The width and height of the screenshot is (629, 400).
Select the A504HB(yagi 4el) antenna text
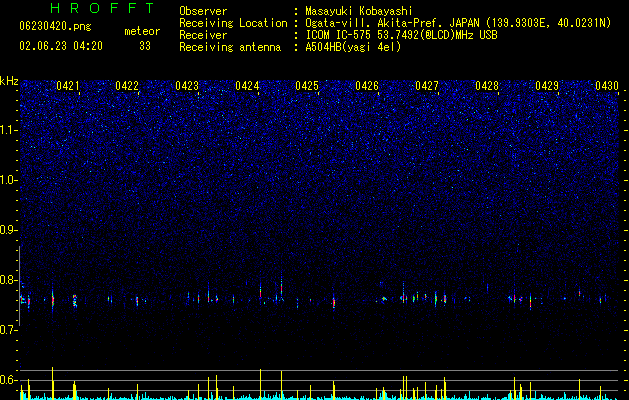pos(353,47)
